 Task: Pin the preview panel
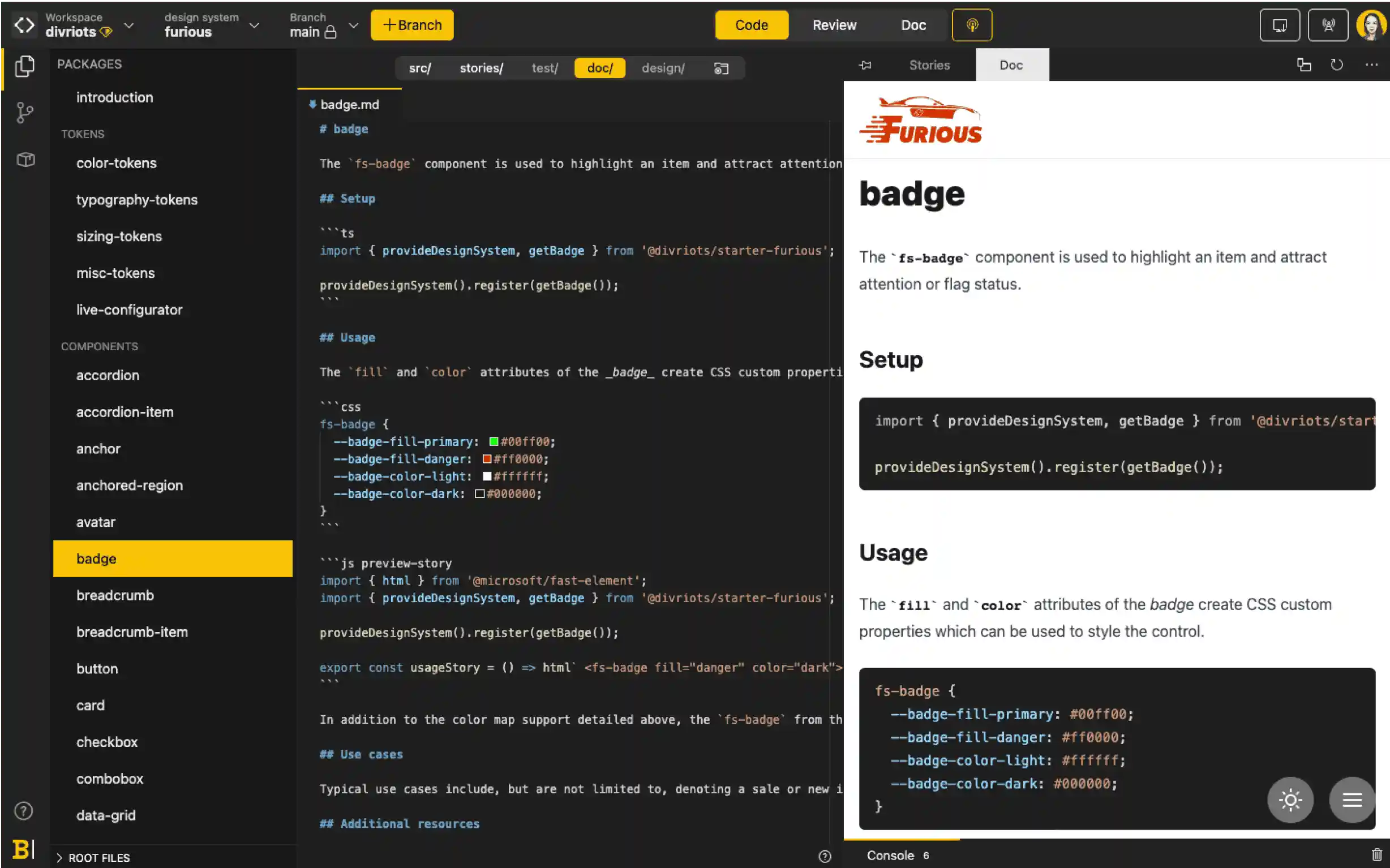pos(866,65)
